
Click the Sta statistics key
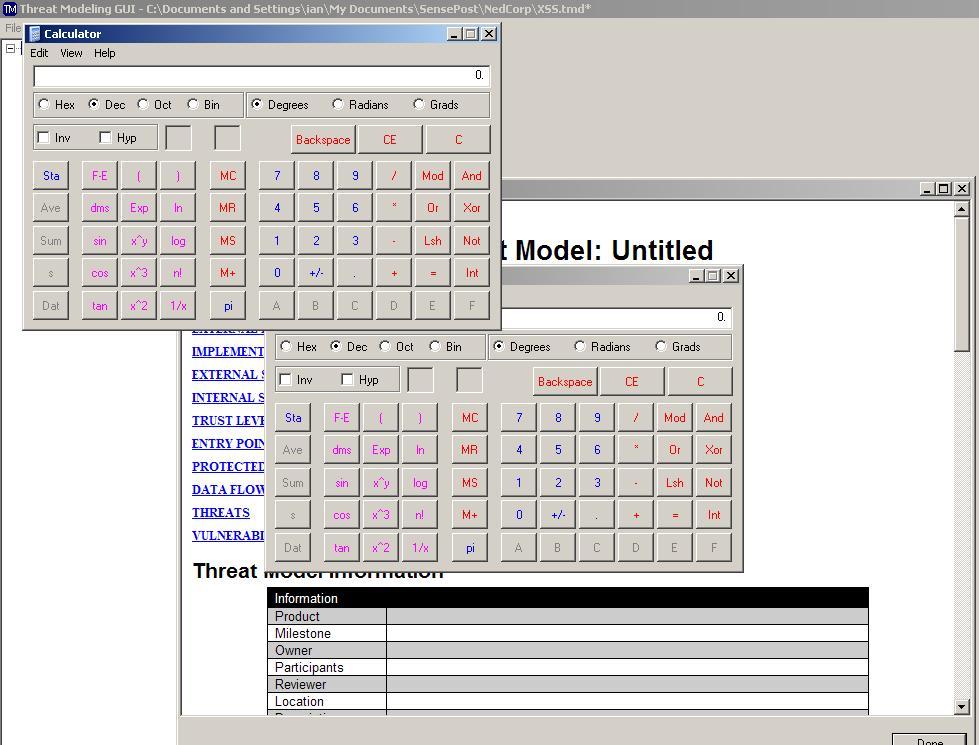tap(50, 175)
